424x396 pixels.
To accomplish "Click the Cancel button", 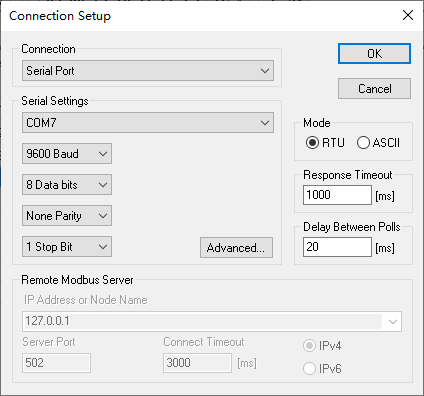I will click(x=374, y=89).
